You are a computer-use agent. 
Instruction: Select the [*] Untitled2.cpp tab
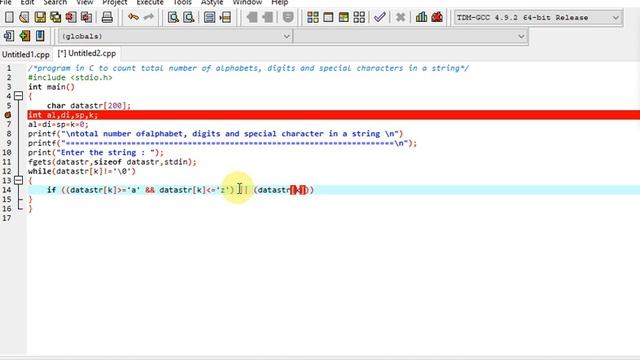pyautogui.click(x=87, y=53)
